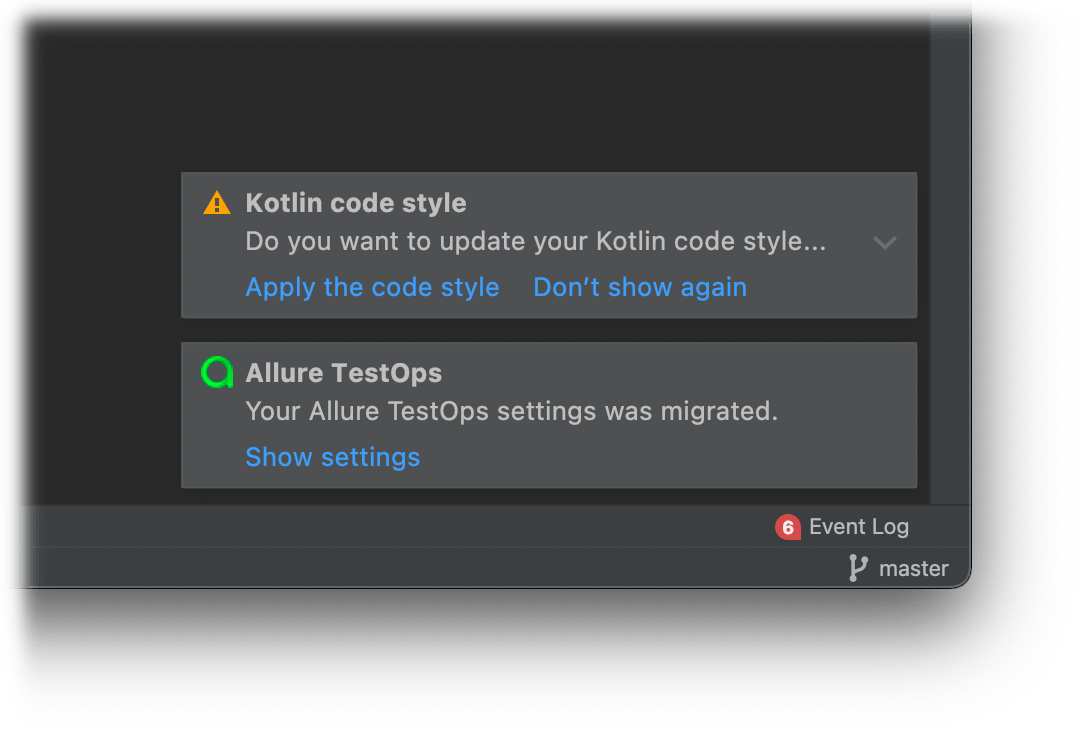
Task: Expand the Kotlin code style notification chevron
Action: (x=885, y=242)
